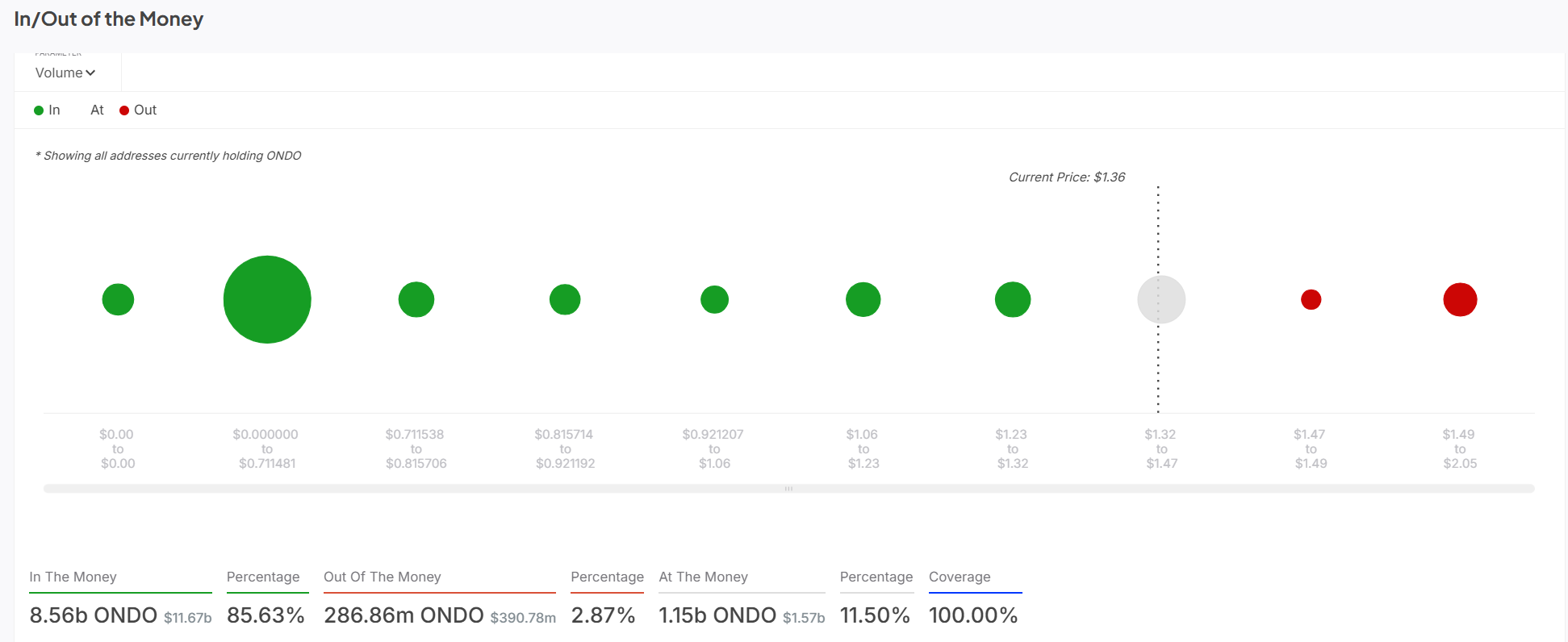The width and height of the screenshot is (1568, 642).
Task: Click the small red bubble at $1.47
Action: [x=1311, y=300]
